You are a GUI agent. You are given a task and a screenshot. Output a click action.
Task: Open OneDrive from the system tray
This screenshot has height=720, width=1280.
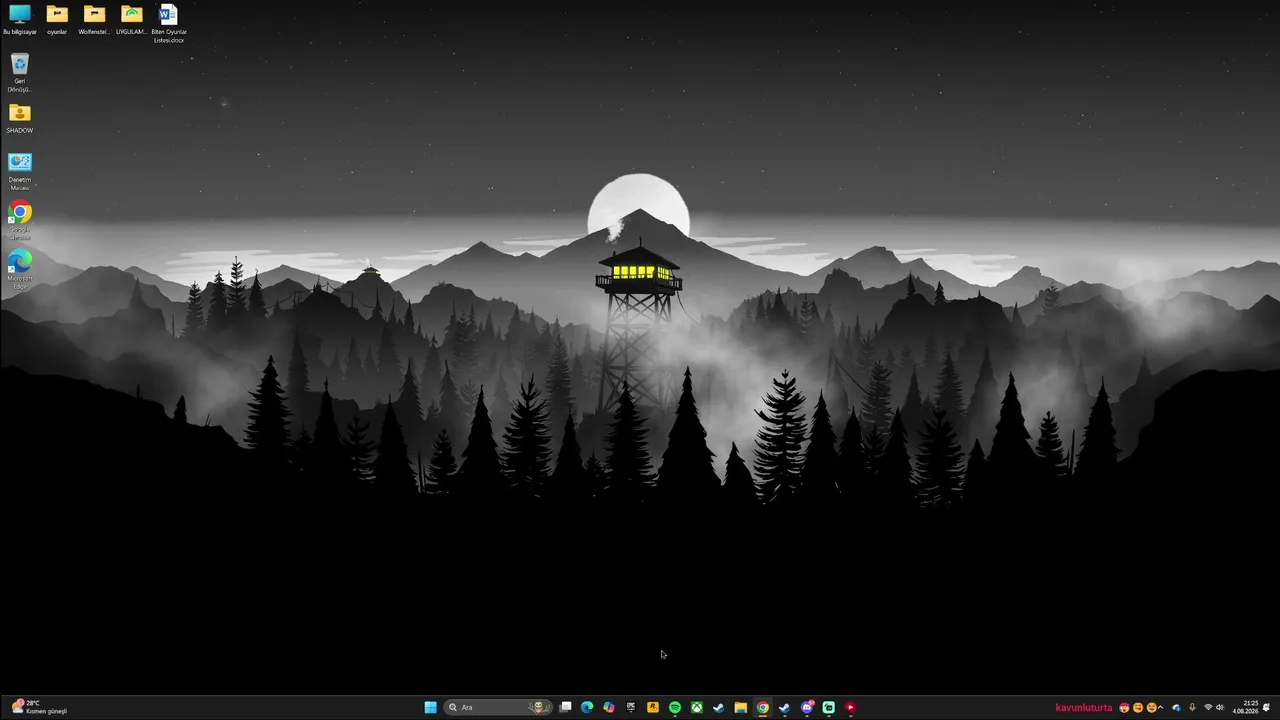1176,707
